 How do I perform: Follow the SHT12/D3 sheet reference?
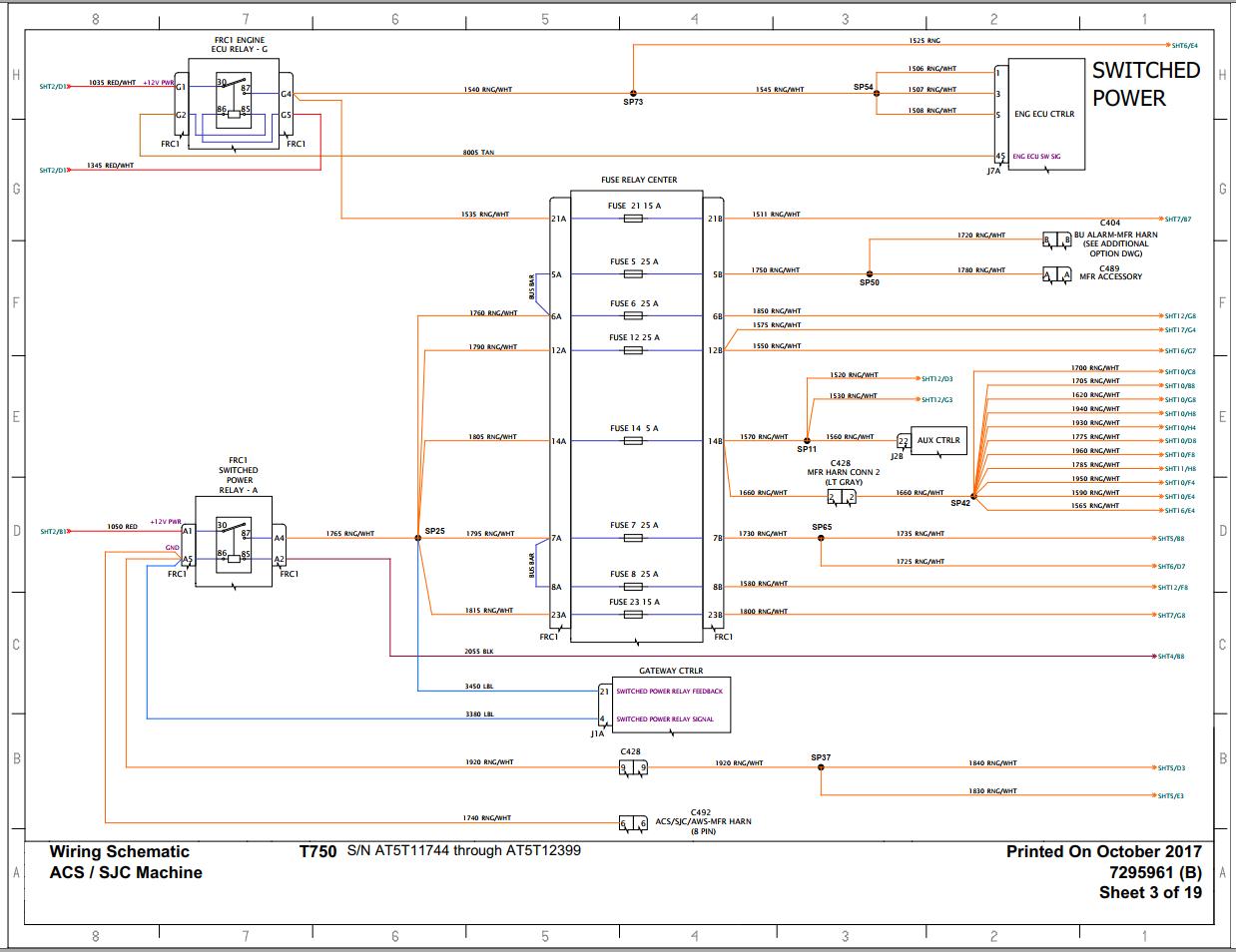pyautogui.click(x=936, y=379)
